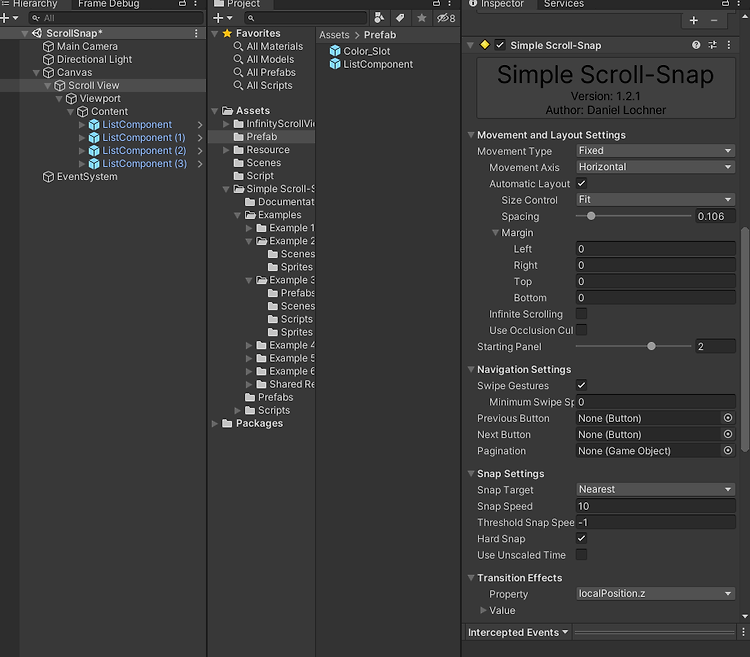Viewport: 750px width, 657px height.
Task: Click Assets in the breadcrumb path
Action: click(x=334, y=35)
